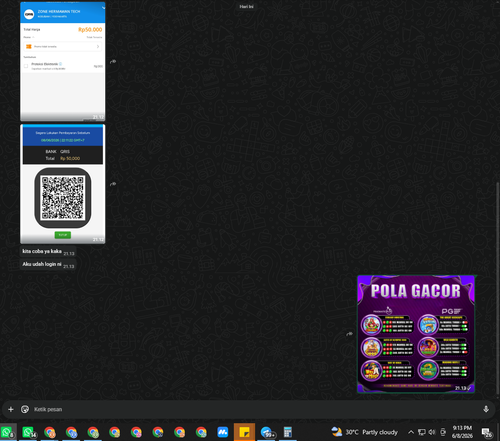
Task: Open the Rp50.000 QRIS receipt image
Action: (63, 61)
